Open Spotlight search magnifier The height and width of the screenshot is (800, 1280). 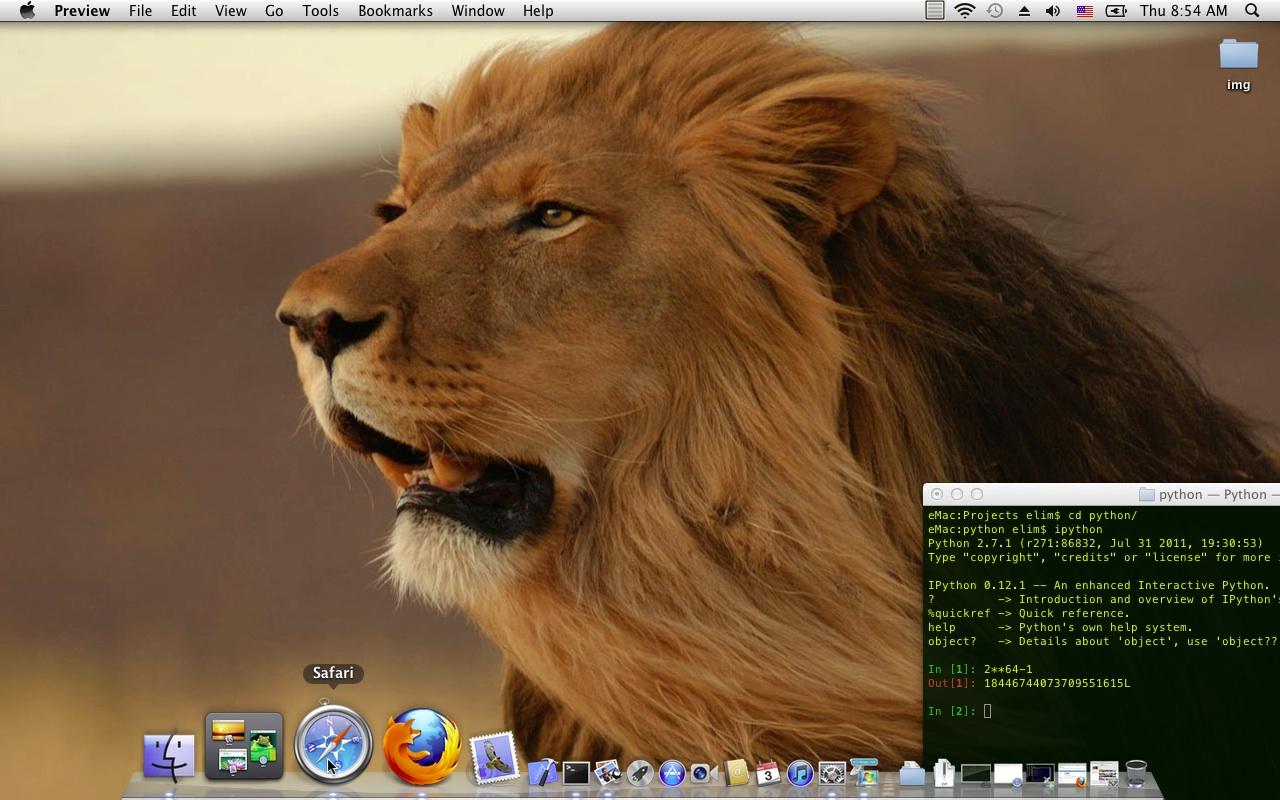point(1252,11)
